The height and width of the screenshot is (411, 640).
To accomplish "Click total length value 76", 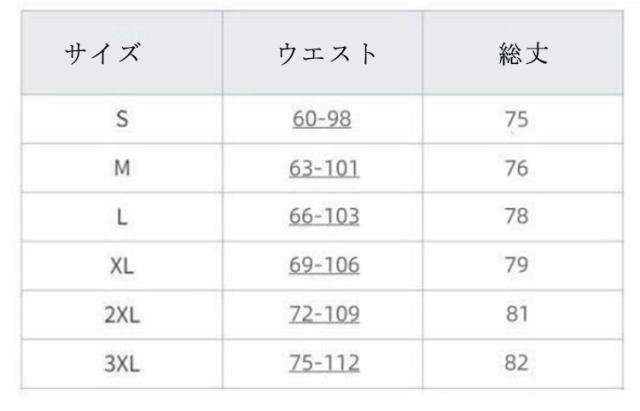I will (516, 168).
